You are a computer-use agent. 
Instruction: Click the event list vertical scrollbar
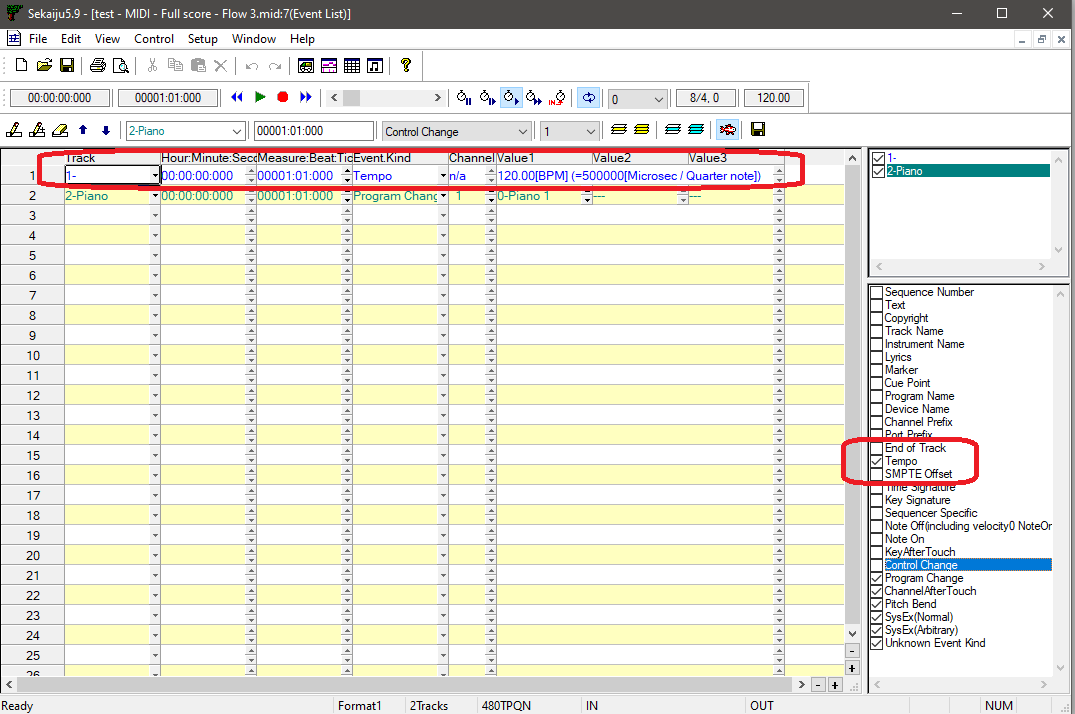tap(852, 396)
